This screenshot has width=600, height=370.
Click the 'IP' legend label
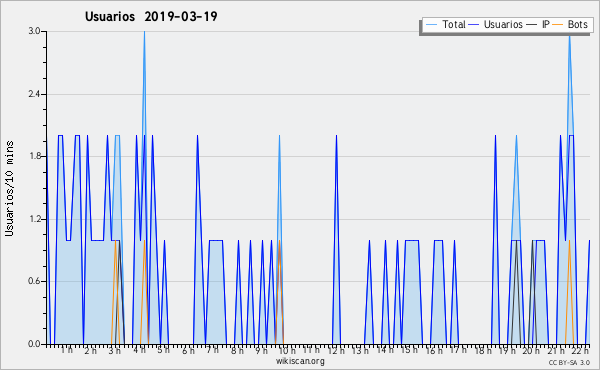pos(546,24)
